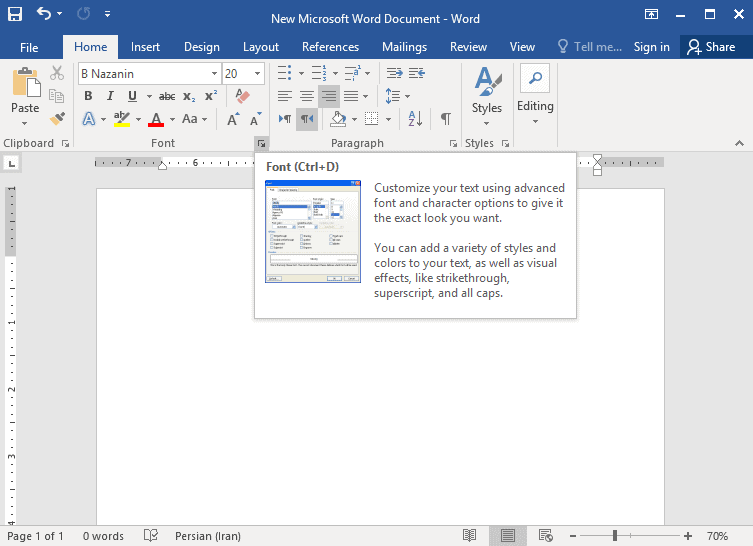Click the Bullets list icon
Viewport: 753px width, 546px height.
click(284, 73)
